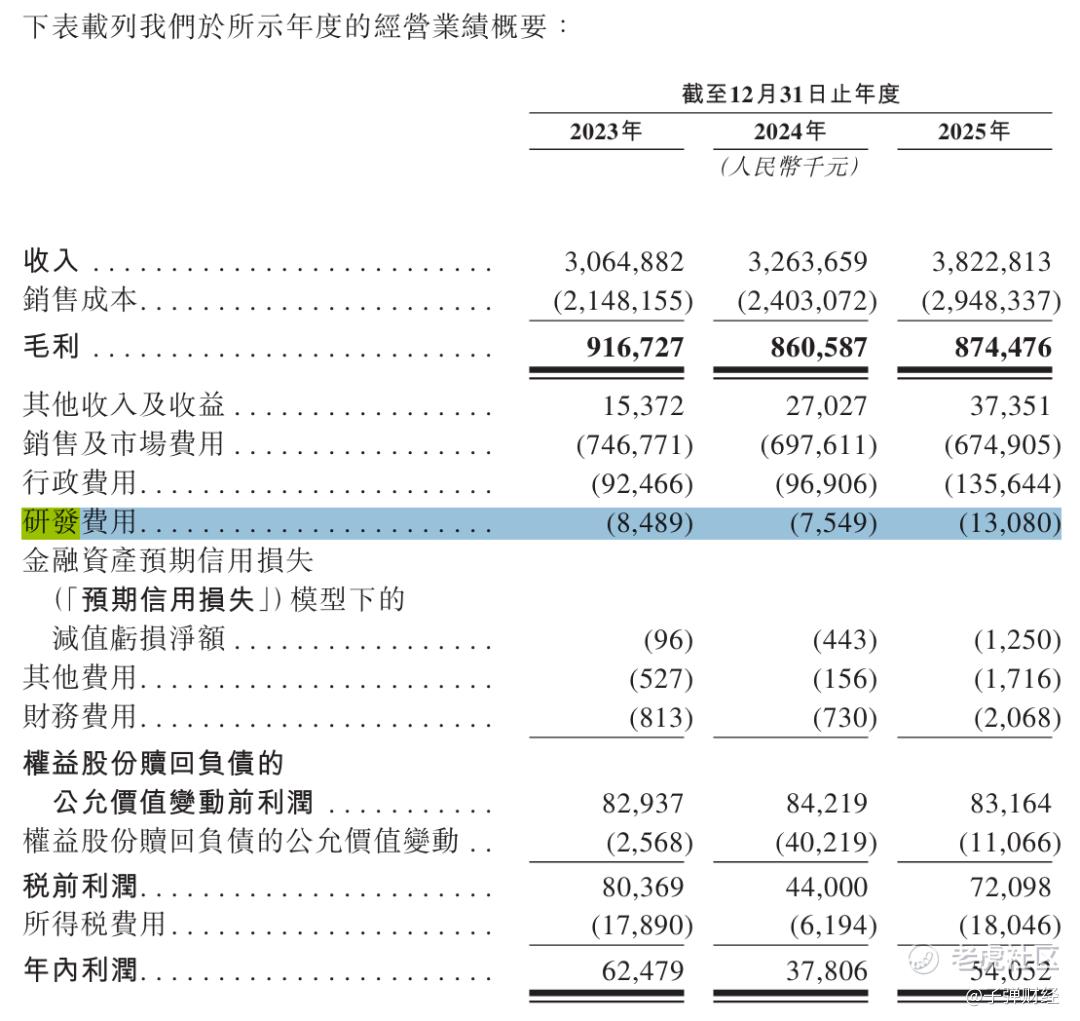Viewport: 1080px width, 1021px height.
Task: Click the 2024年 column header
Action: point(790,131)
